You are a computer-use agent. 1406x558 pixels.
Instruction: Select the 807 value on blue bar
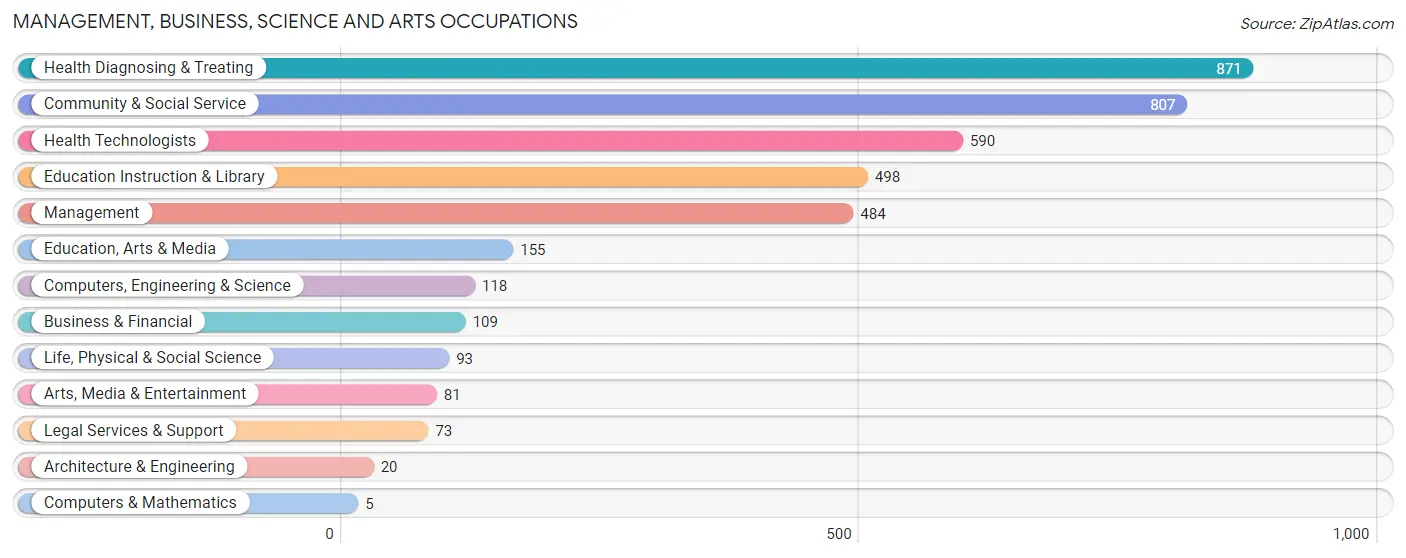[1162, 105]
